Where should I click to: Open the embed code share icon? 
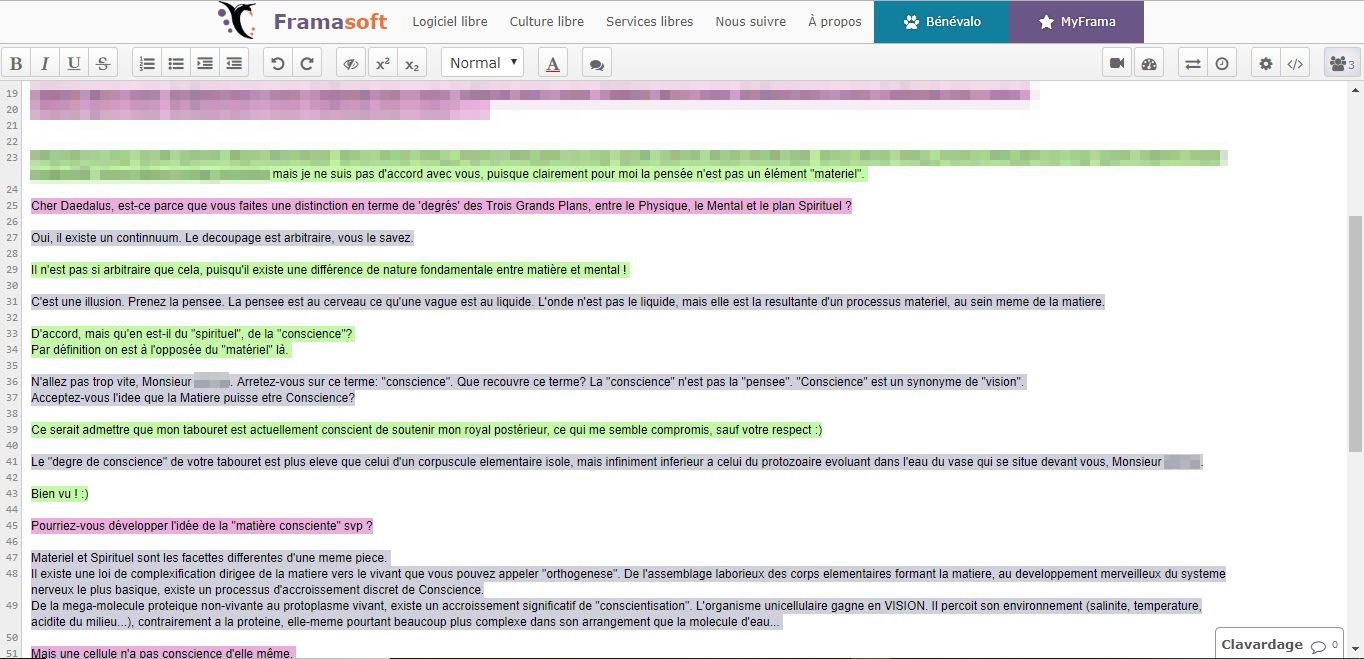coord(1295,64)
